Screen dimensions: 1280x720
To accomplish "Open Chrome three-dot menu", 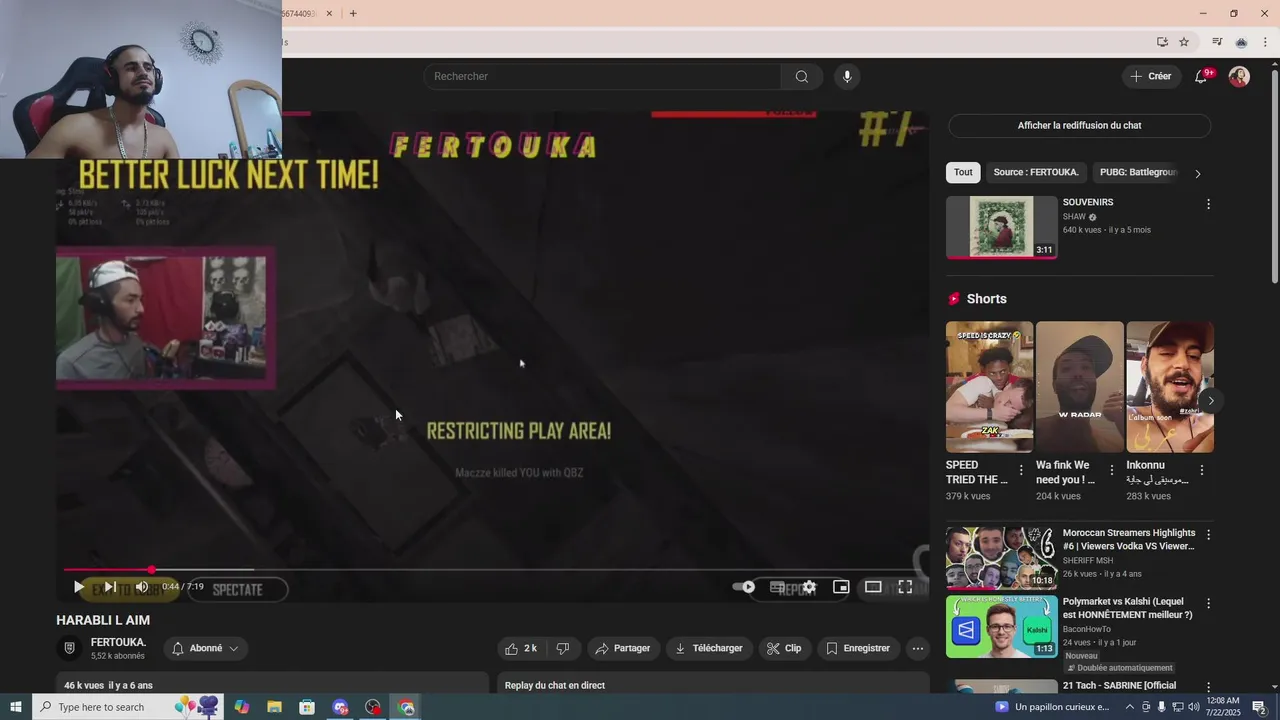I will [x=1265, y=42].
